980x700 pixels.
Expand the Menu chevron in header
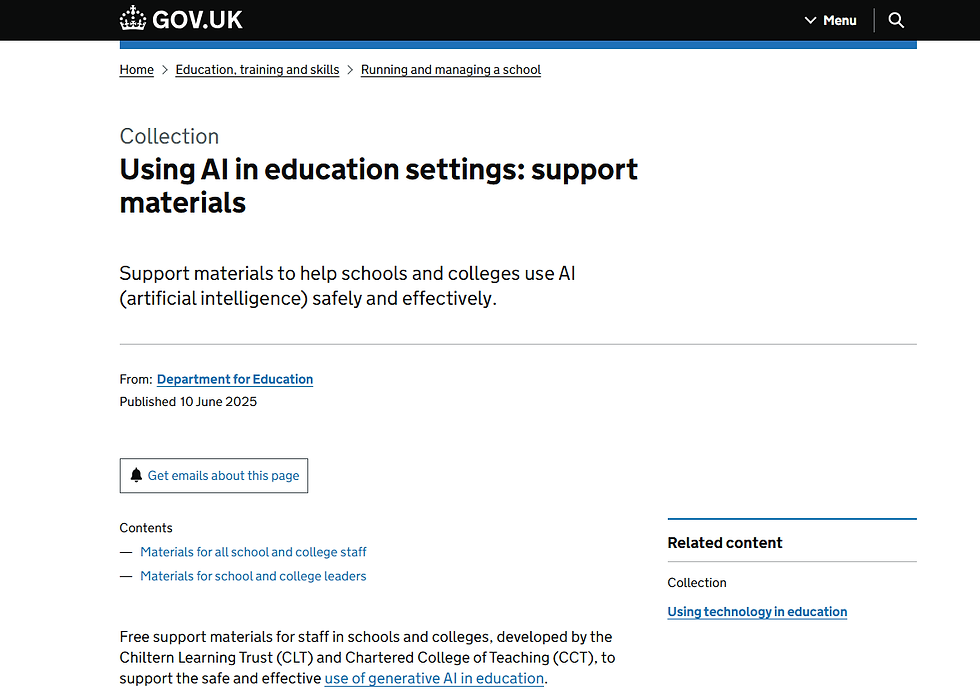click(x=810, y=20)
